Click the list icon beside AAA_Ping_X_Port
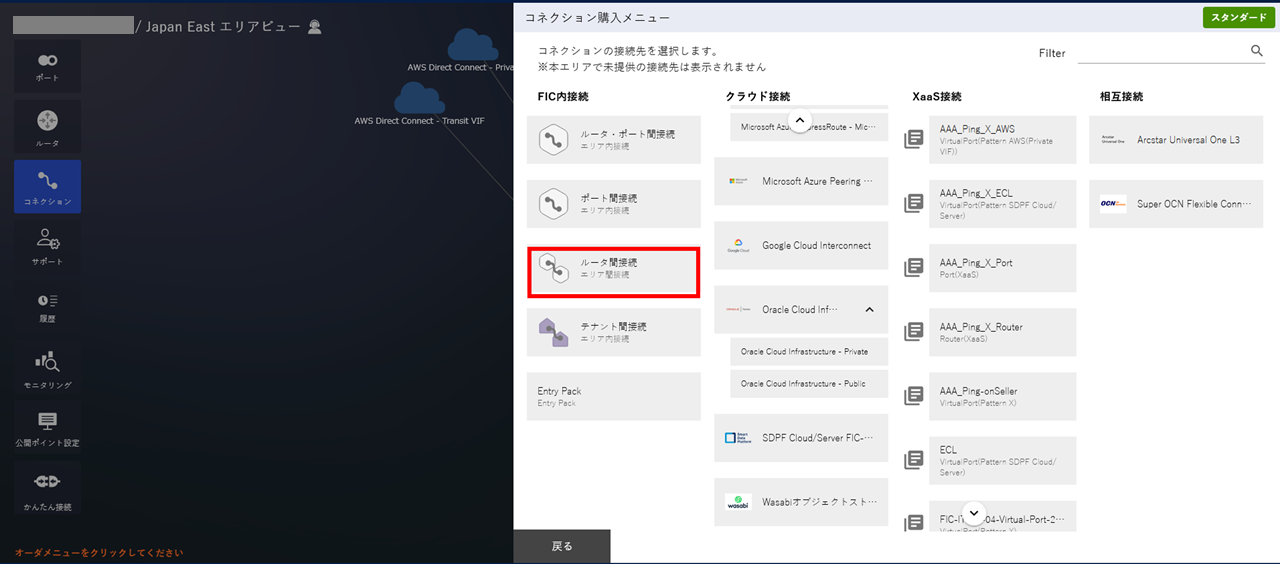 coord(913,268)
